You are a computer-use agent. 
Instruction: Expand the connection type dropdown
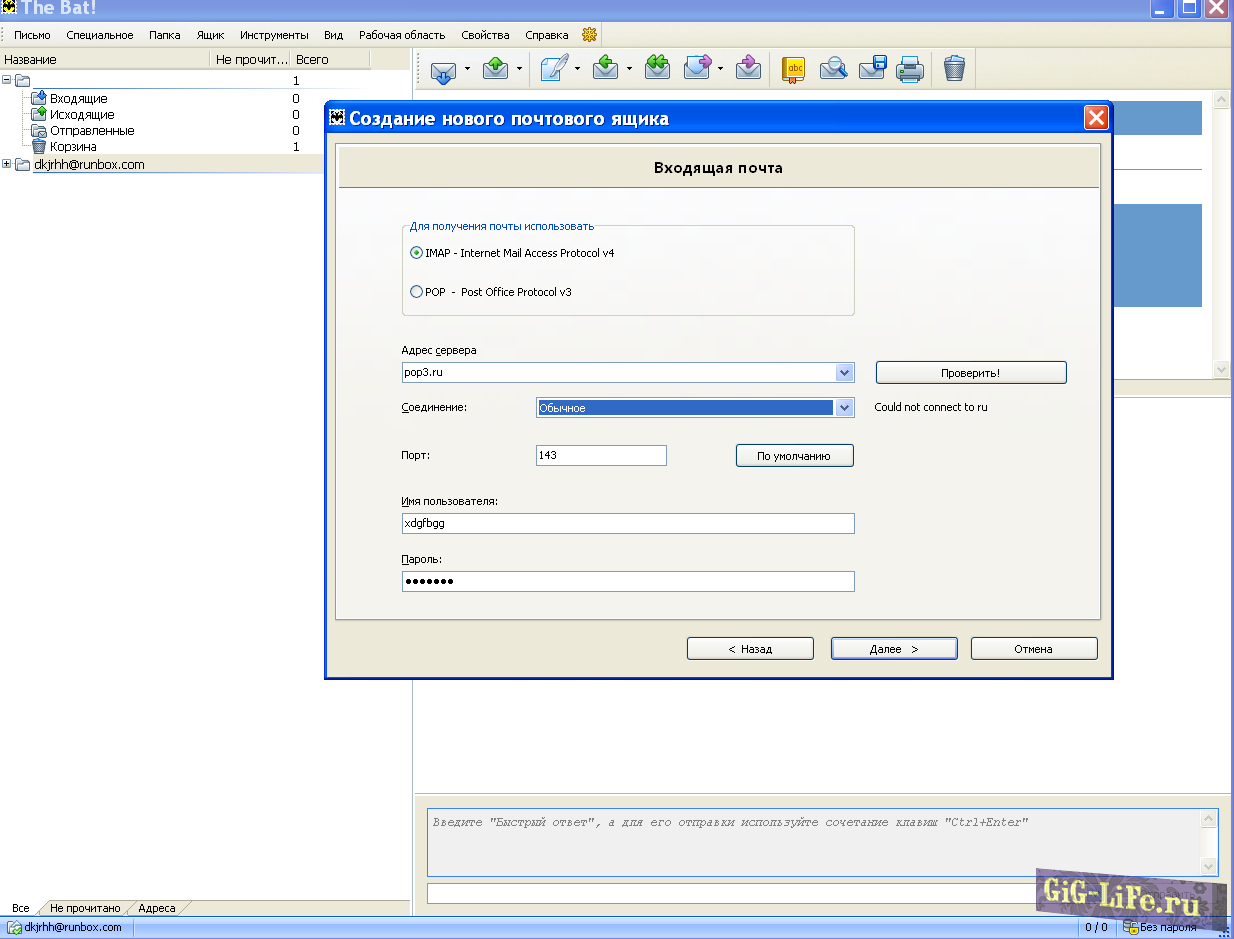click(845, 408)
